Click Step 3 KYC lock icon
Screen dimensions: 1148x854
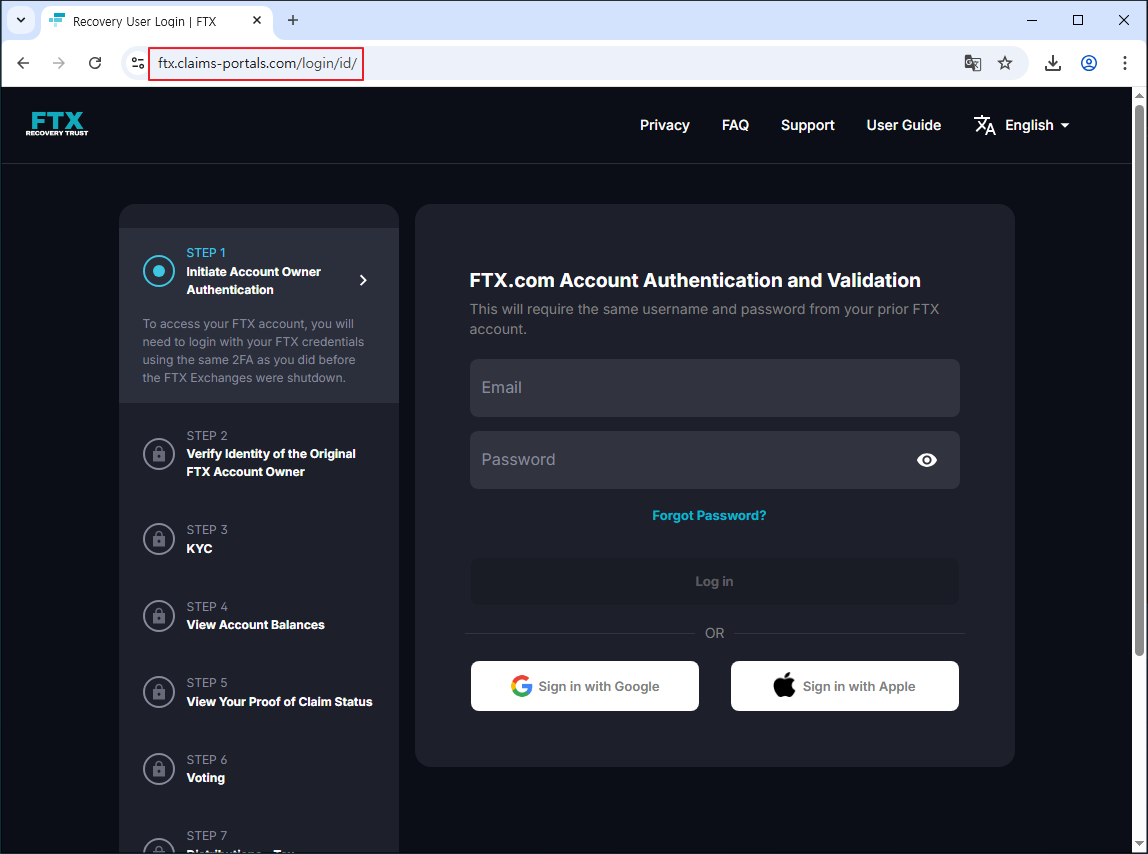point(159,539)
